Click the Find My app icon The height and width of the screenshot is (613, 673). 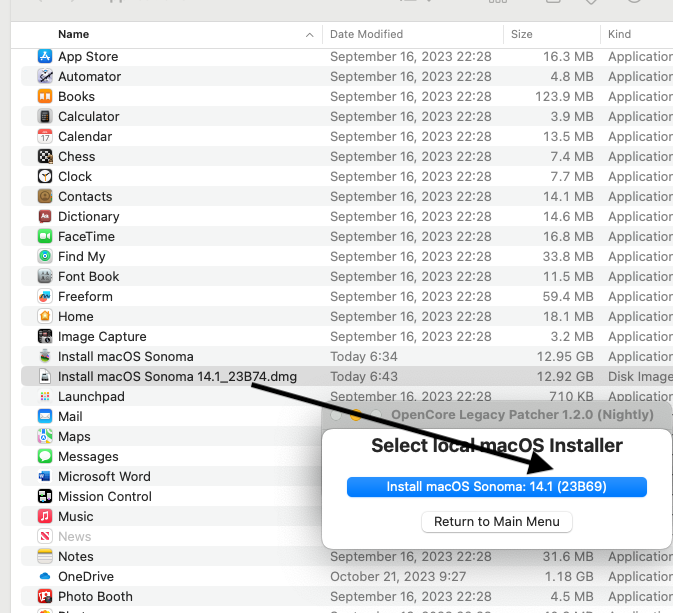[45, 256]
